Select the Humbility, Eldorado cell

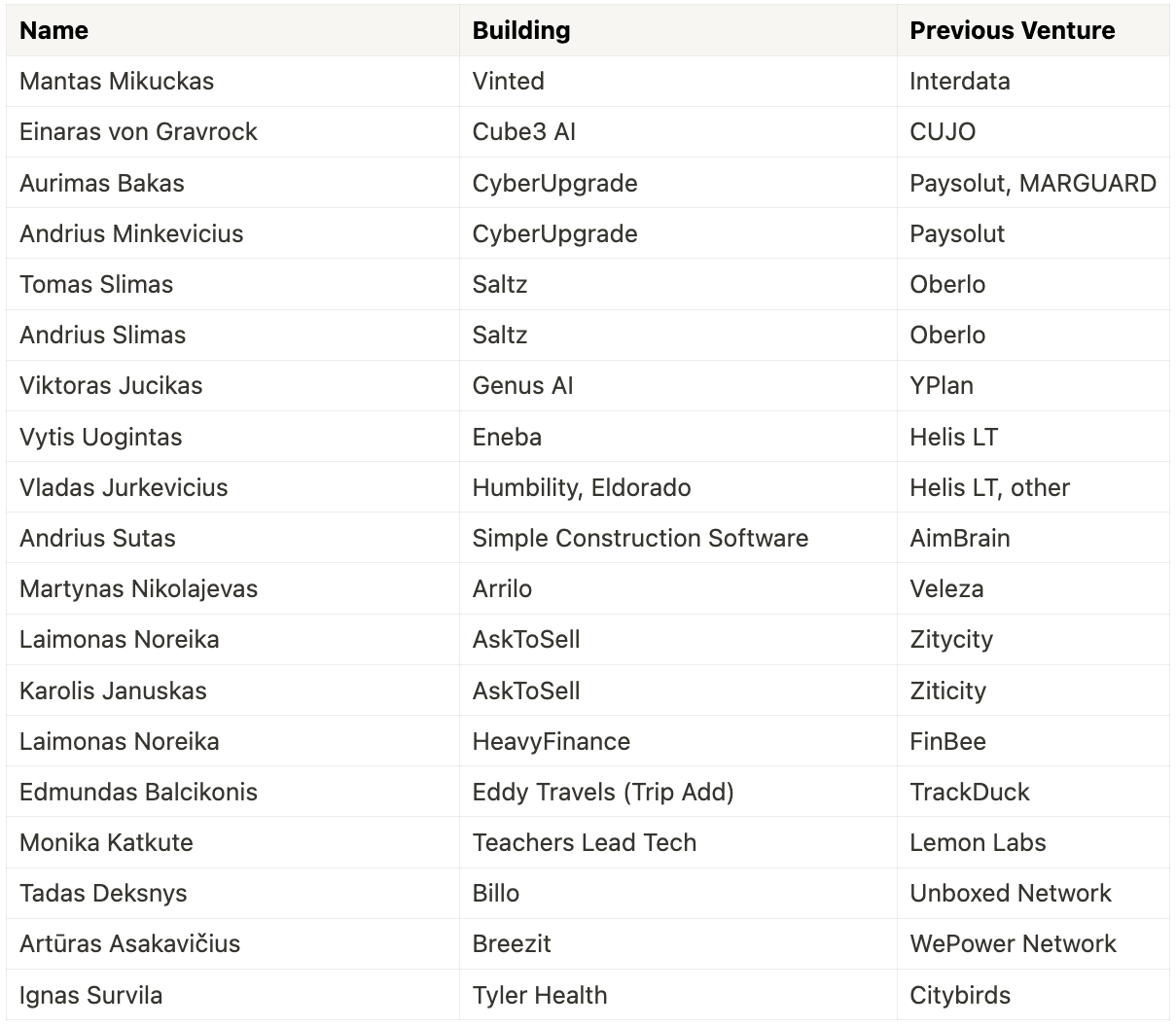point(678,487)
